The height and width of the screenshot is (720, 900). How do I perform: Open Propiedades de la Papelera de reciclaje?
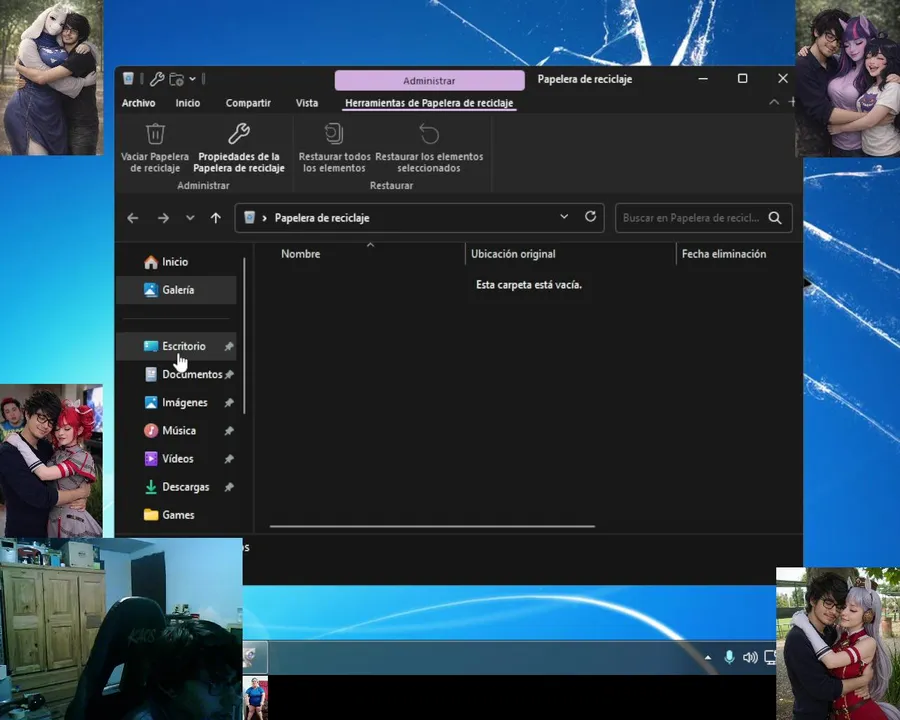coord(239,148)
